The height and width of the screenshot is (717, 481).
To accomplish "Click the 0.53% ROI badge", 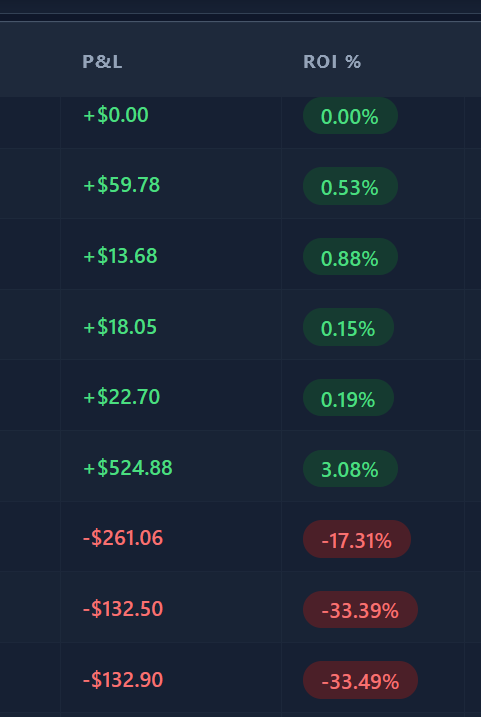I will 350,187.
